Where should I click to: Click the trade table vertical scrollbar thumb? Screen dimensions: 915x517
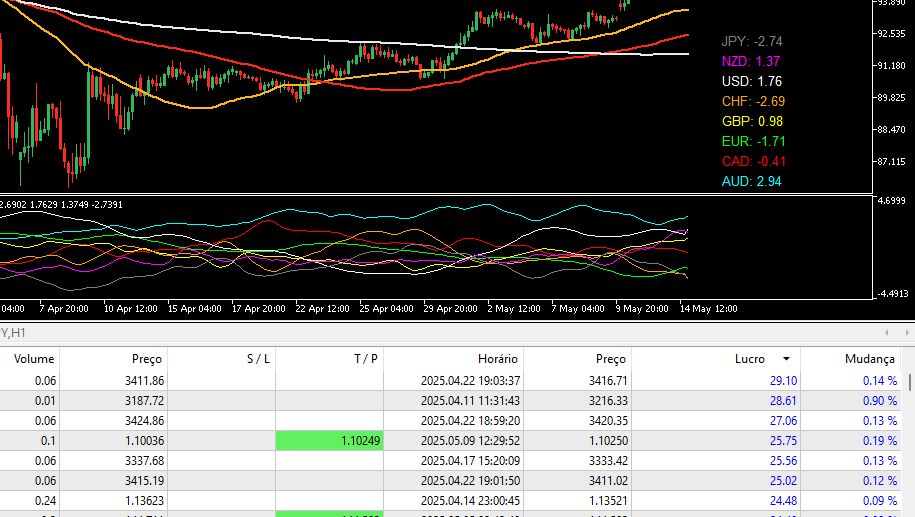(910, 382)
